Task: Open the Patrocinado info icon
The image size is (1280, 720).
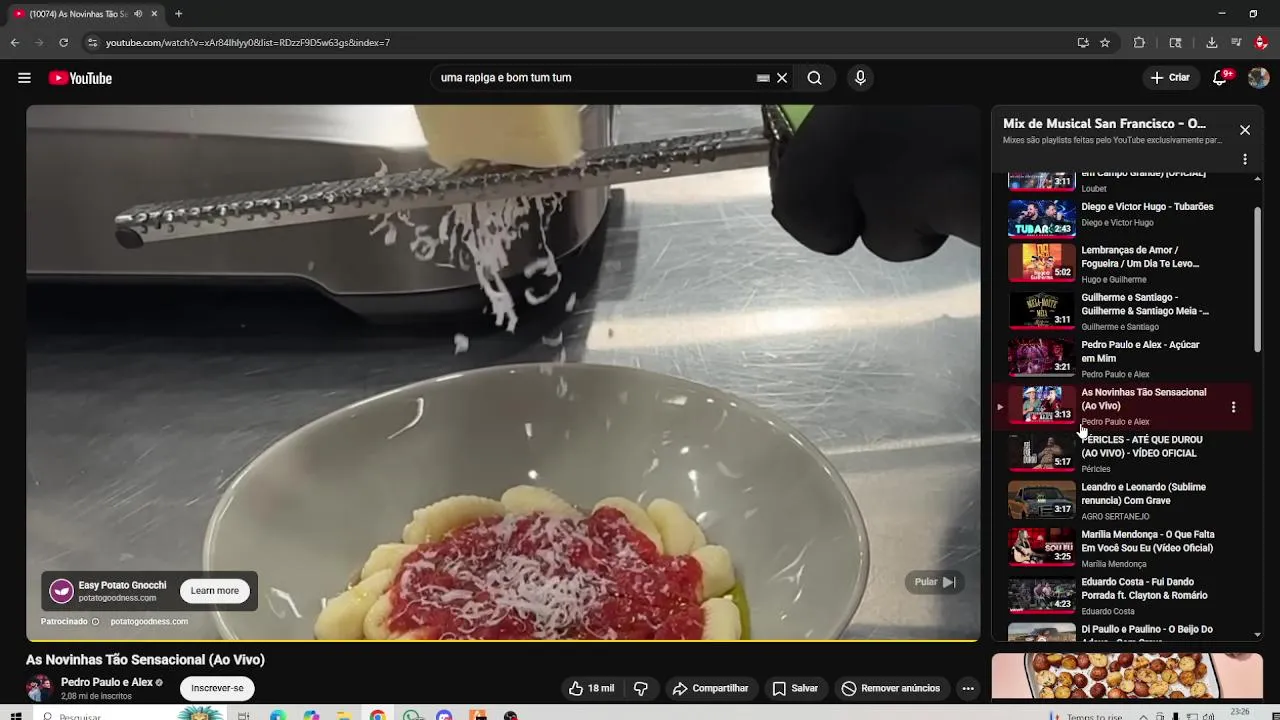Action: click(x=95, y=621)
